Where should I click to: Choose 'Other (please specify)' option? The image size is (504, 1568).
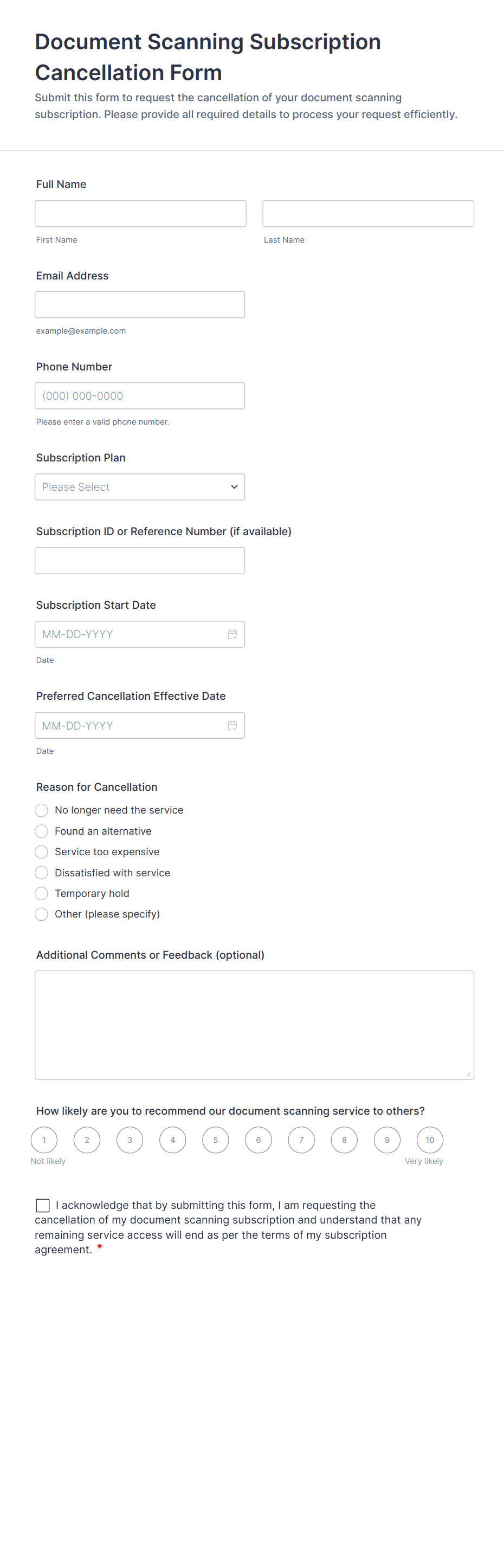(x=41, y=914)
